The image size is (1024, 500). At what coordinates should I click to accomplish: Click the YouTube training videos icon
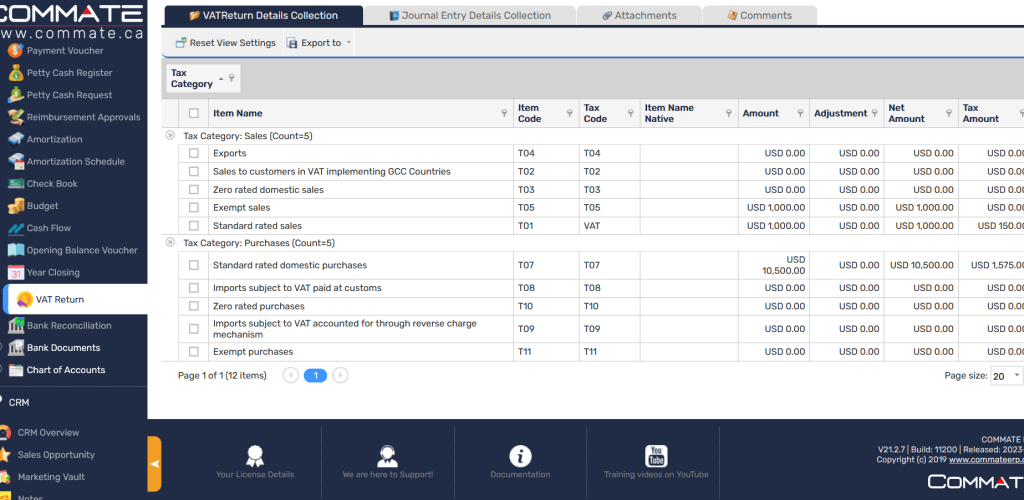point(656,456)
